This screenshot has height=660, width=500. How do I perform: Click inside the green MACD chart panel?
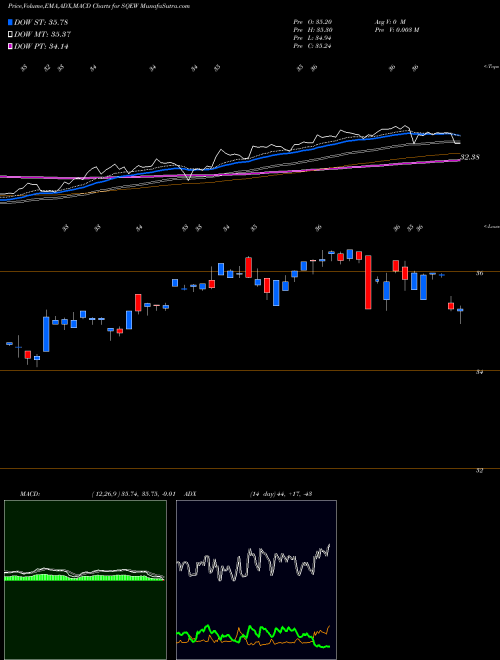click(x=85, y=580)
